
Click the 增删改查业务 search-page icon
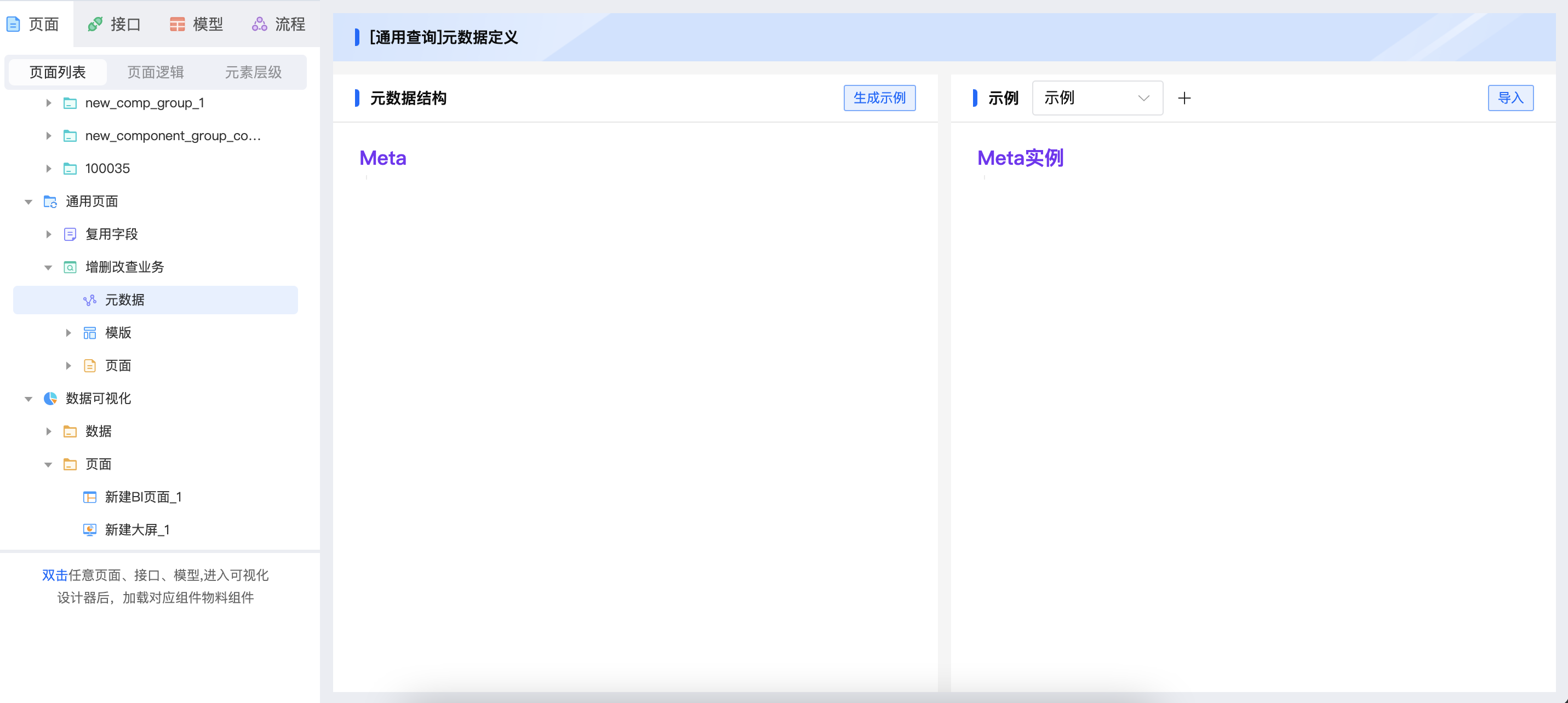point(70,268)
